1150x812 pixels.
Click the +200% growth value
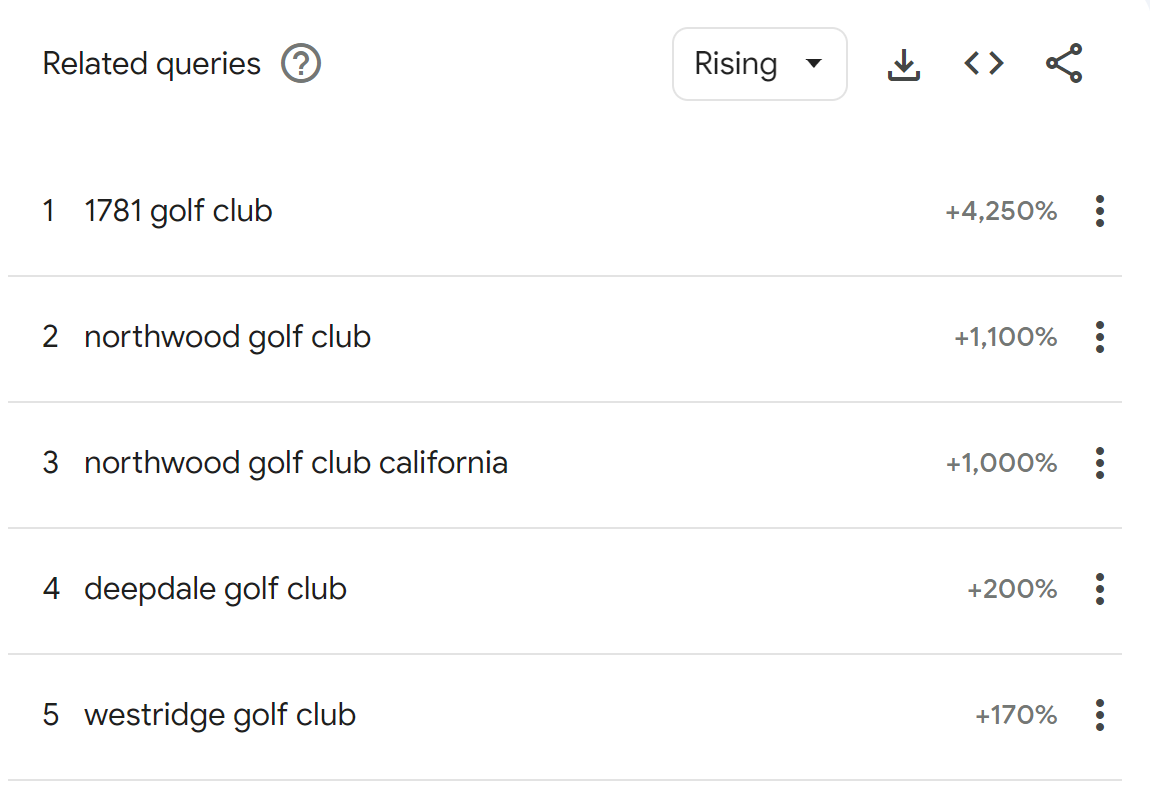(1012, 590)
